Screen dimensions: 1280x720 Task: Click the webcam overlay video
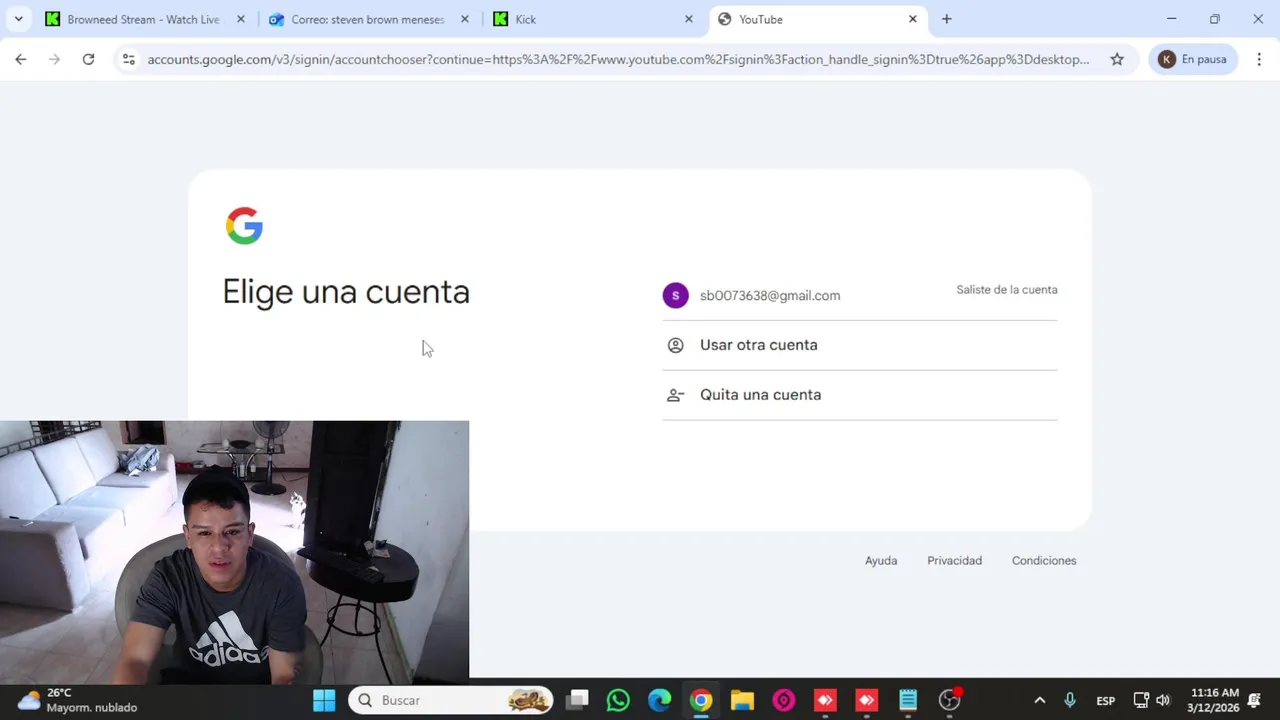click(234, 551)
